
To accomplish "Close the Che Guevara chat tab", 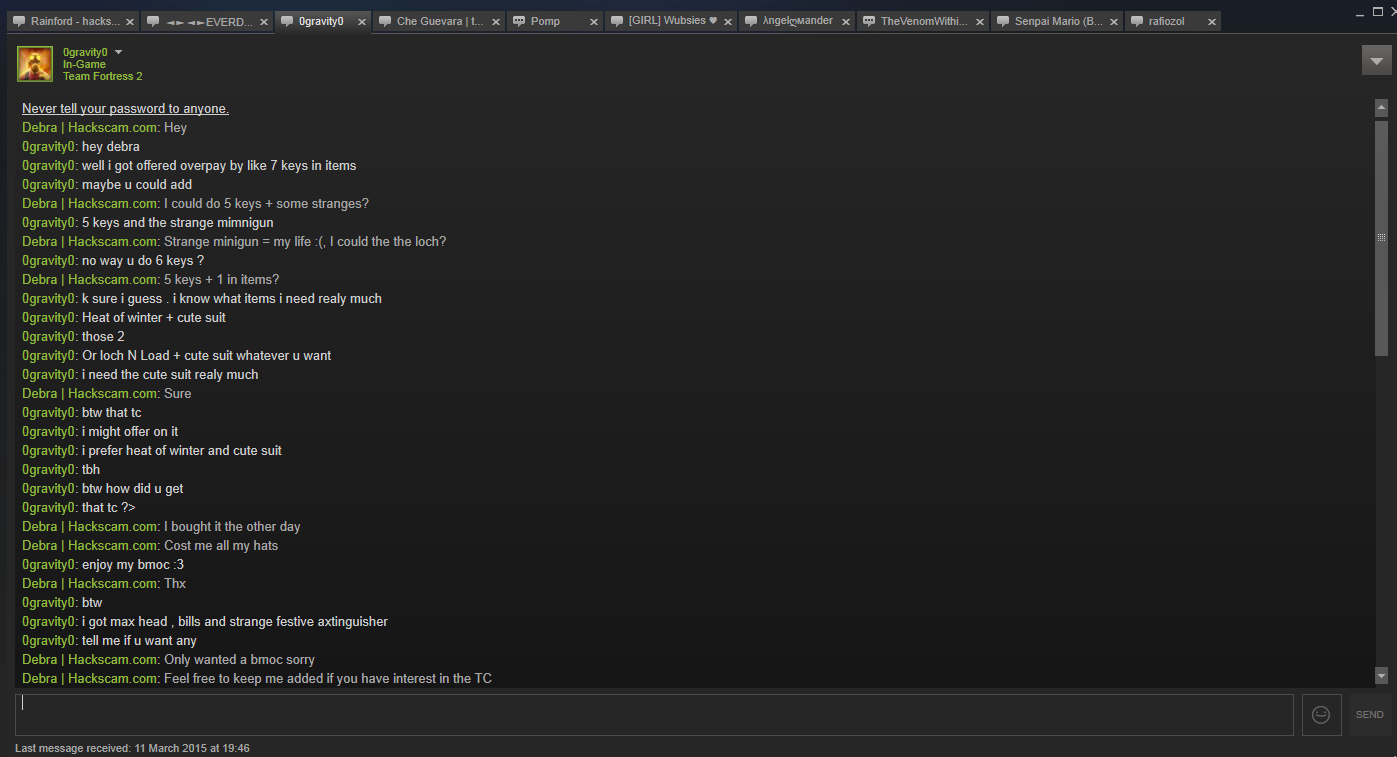I will coord(495,22).
